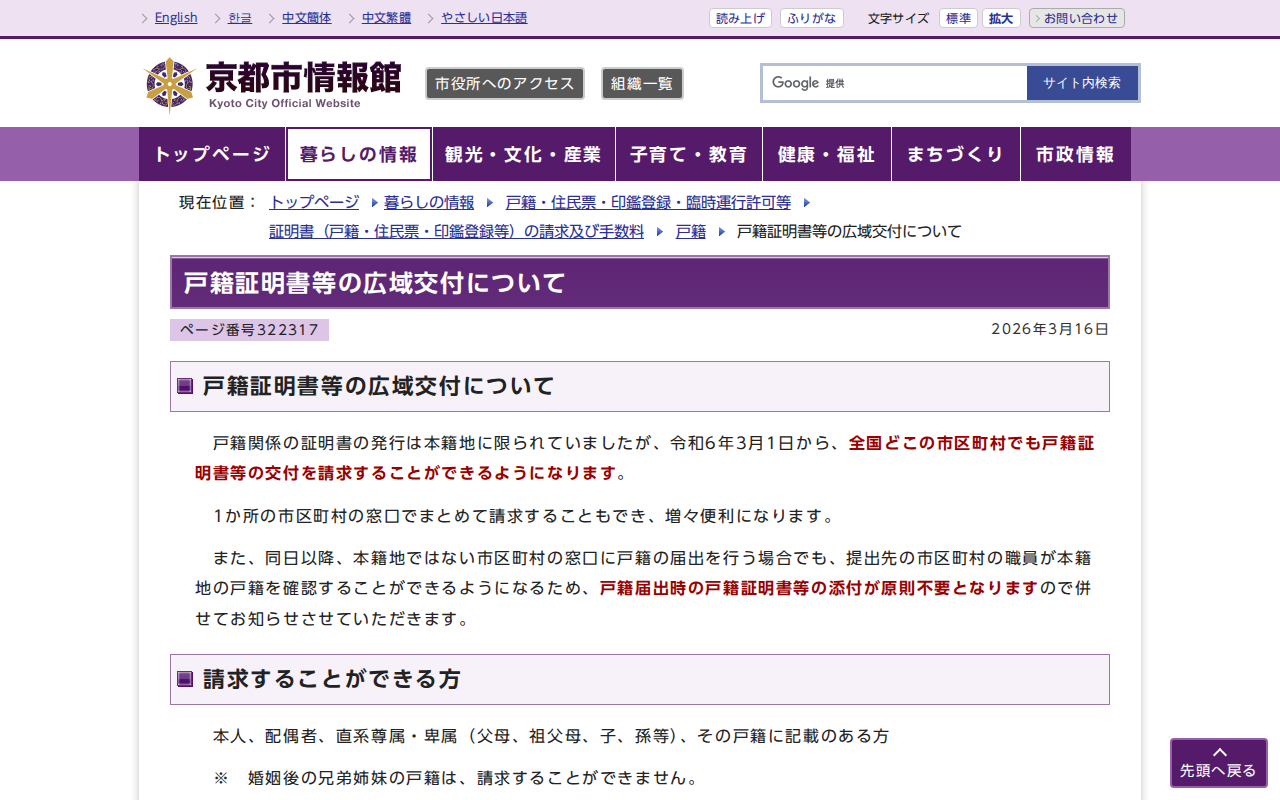Click the 先頭へ戻る back-to-top arrow

coord(1218,762)
